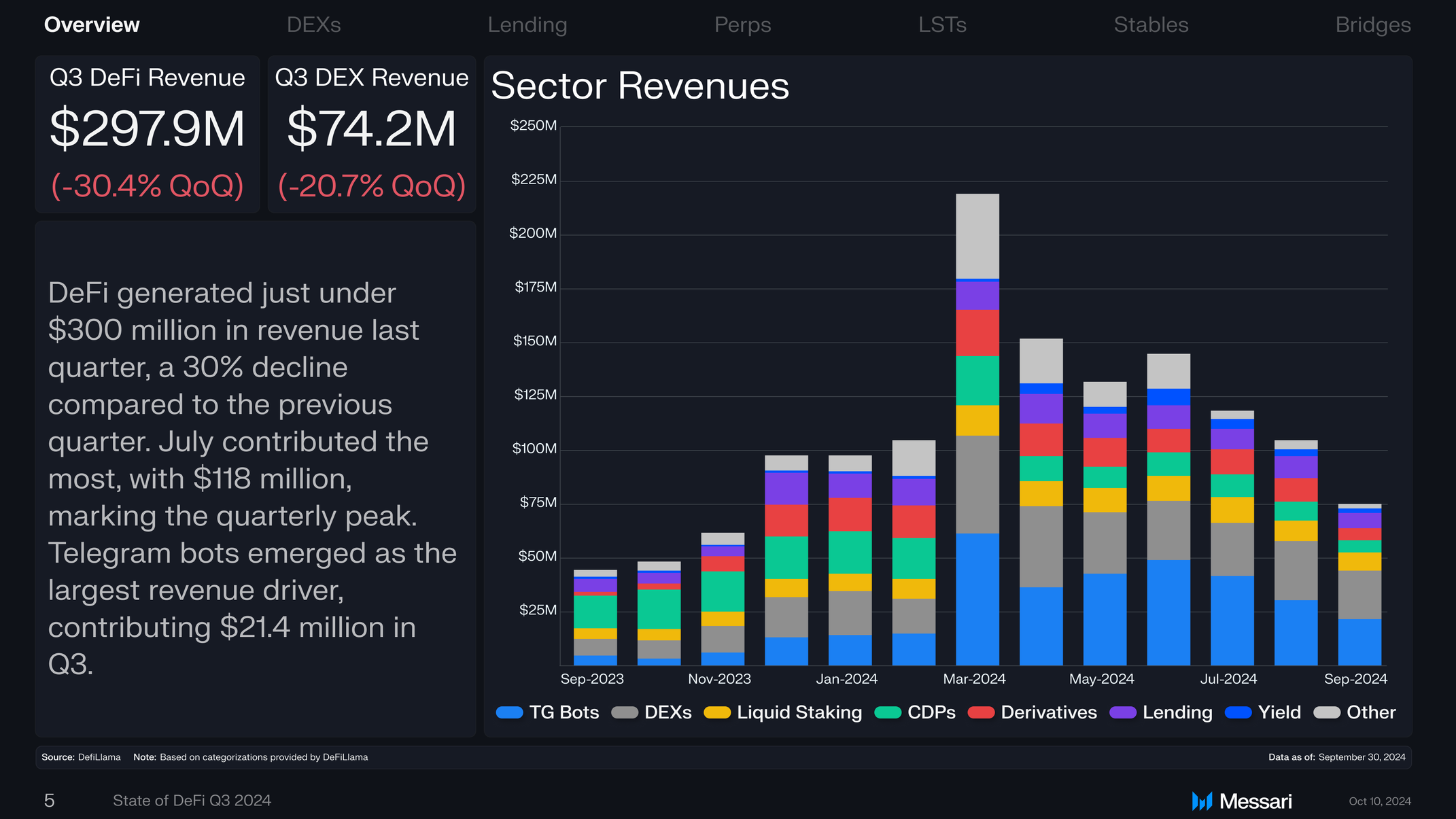Click the $250M y-axis label
Screen dimensions: 1456x819
click(x=534, y=126)
